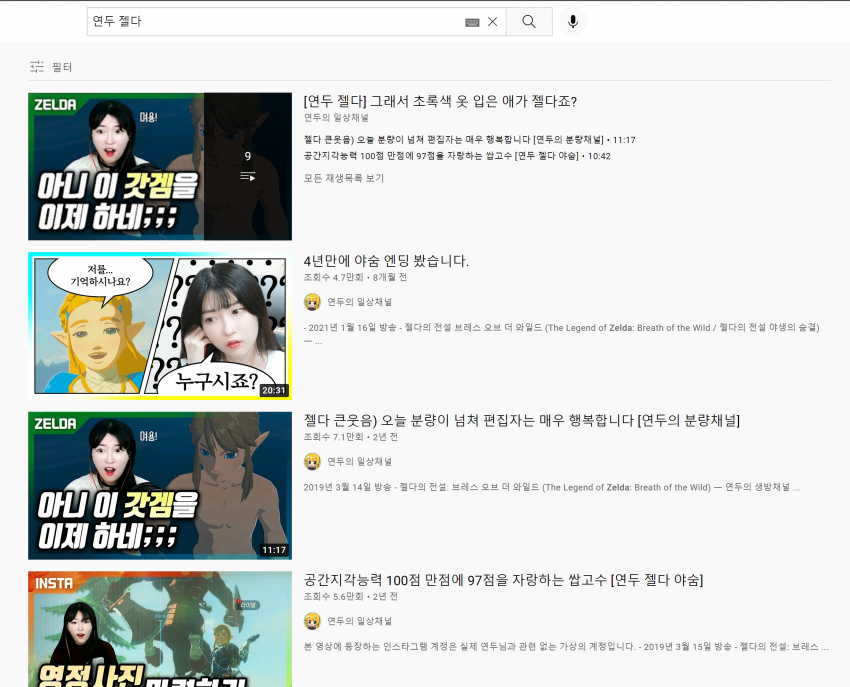Viewport: 850px width, 687px height.
Task: Open playlist title 그래서 초록색 옷 입은 애가 젤다죠?
Action: pos(440,101)
